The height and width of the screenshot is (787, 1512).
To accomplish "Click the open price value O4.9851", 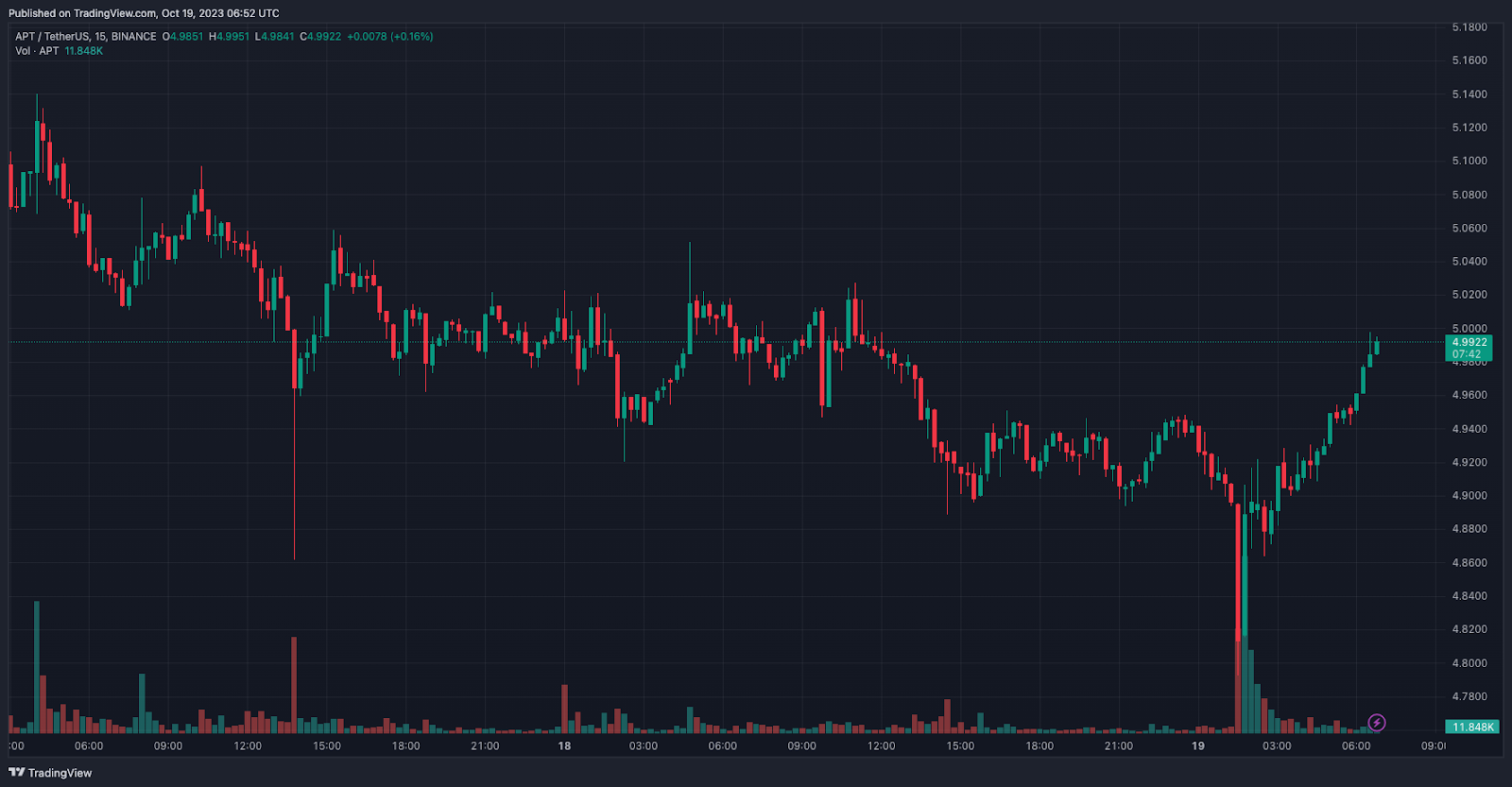I will tap(182, 37).
